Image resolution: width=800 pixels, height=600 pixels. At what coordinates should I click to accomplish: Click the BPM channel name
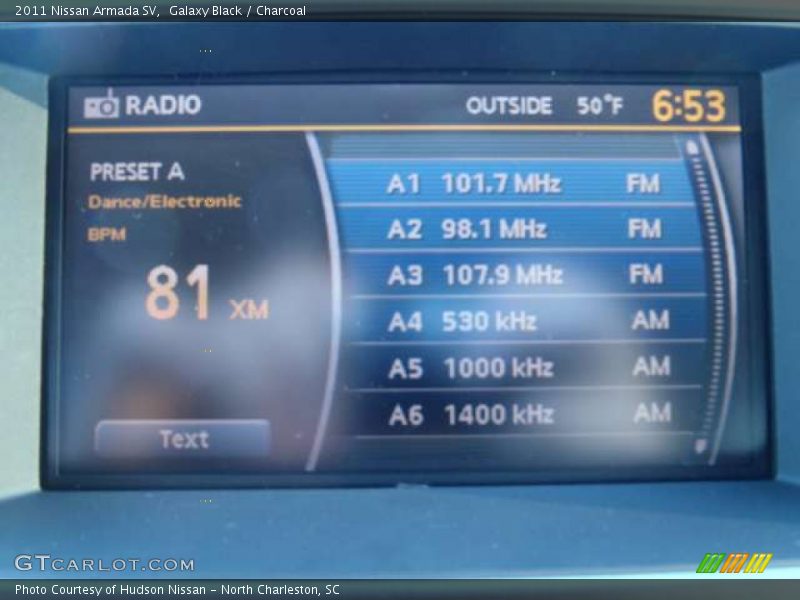click(107, 235)
